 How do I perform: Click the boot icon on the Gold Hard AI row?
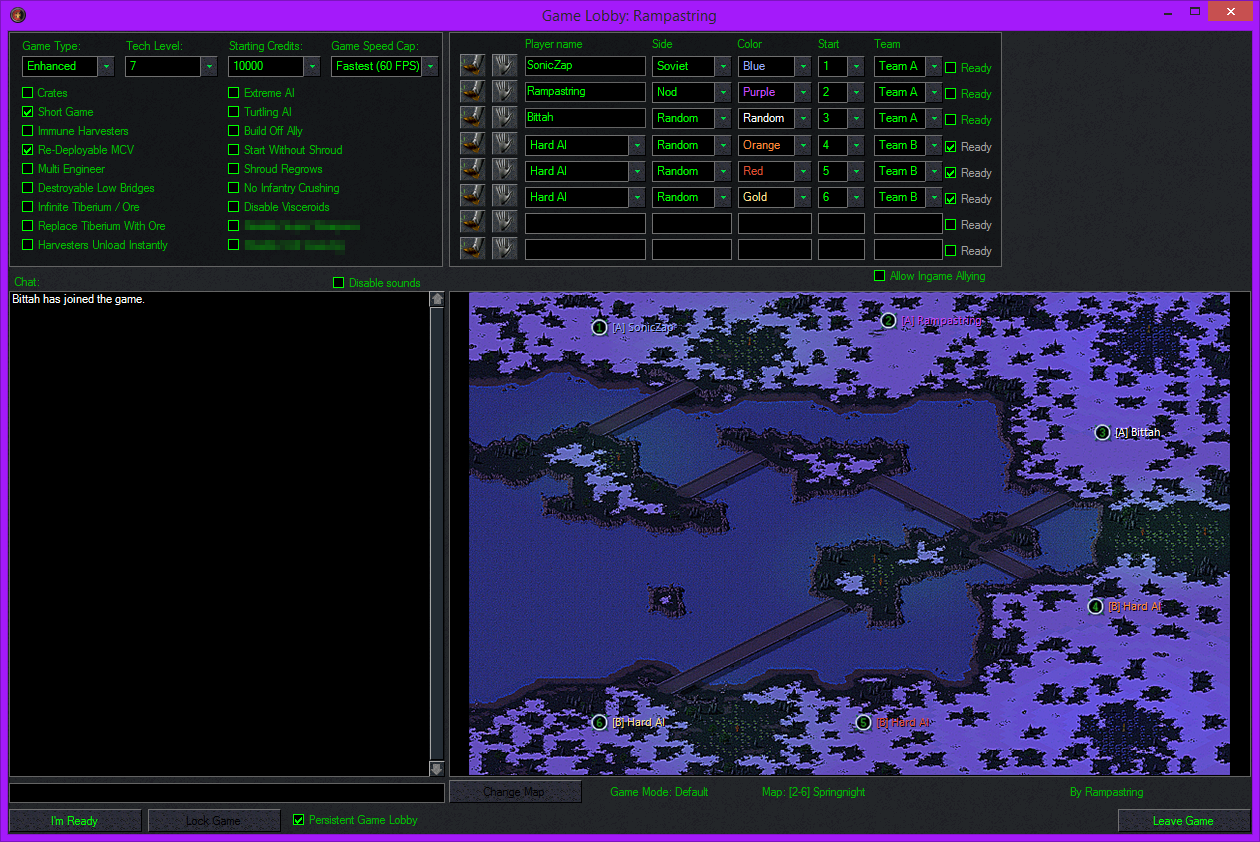click(x=472, y=197)
